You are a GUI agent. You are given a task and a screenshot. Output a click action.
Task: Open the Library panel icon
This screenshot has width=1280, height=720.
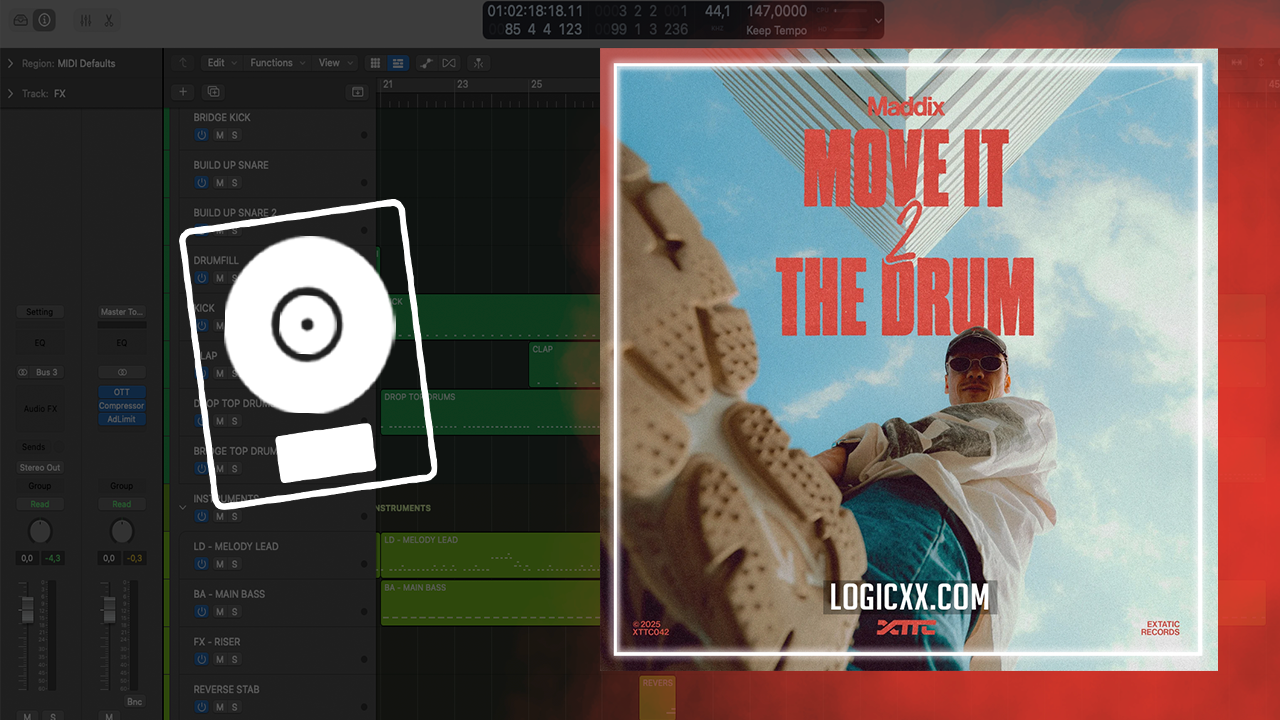[21, 20]
